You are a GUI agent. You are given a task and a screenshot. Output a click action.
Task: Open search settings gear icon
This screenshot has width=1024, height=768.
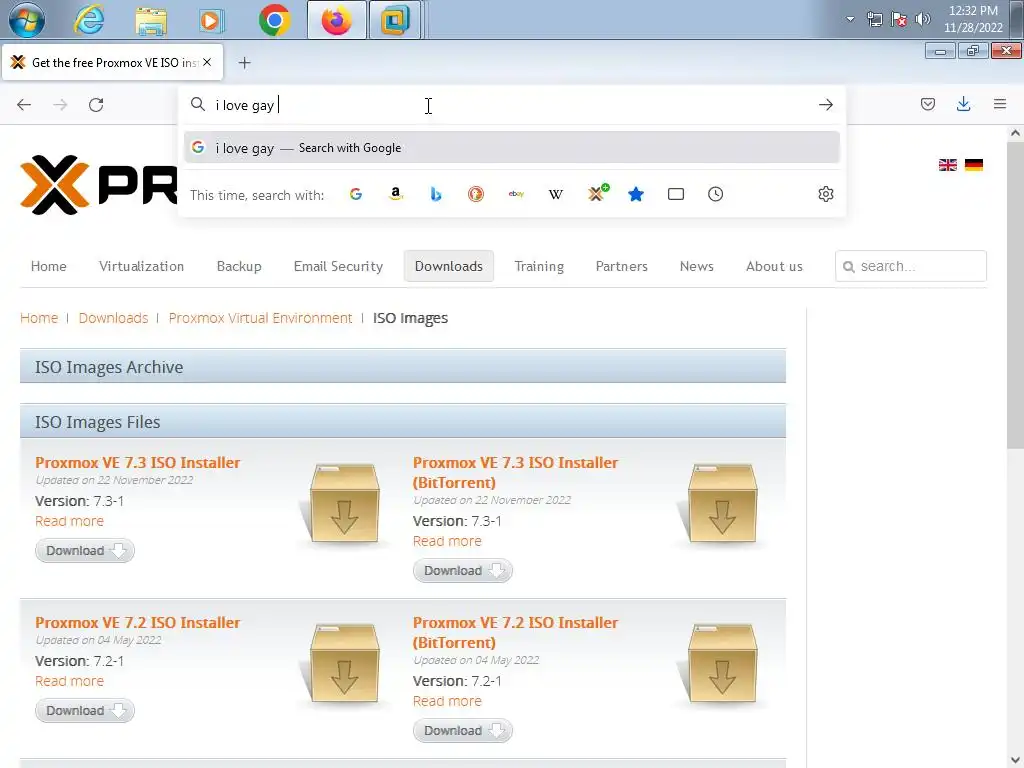pos(825,194)
